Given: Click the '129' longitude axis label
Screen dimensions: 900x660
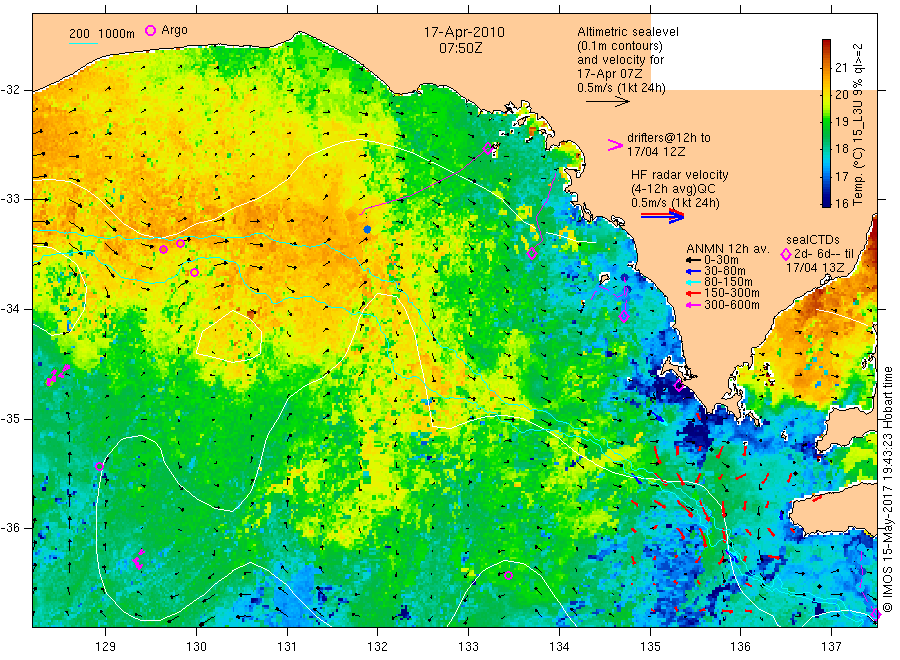Looking at the screenshot, I should click(106, 647).
